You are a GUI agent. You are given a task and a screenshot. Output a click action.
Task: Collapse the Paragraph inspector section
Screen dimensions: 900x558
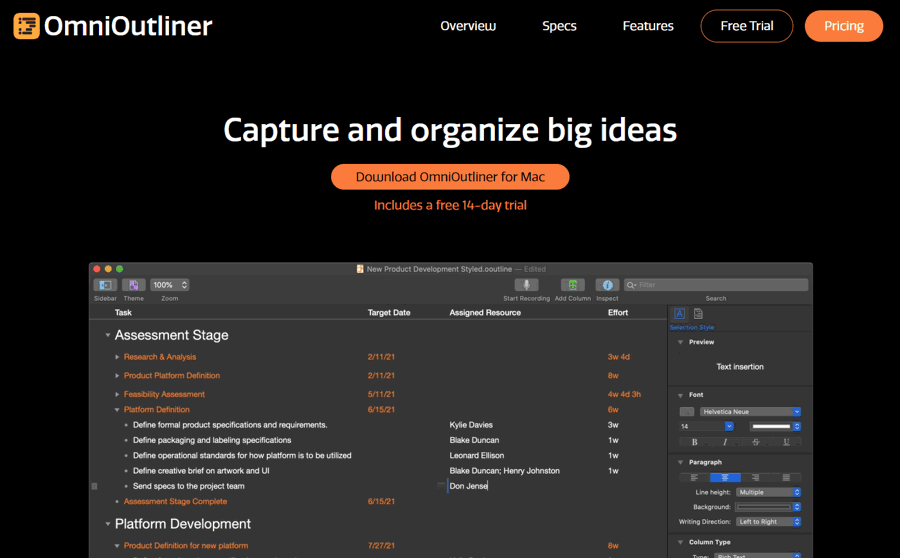pyautogui.click(x=681, y=462)
